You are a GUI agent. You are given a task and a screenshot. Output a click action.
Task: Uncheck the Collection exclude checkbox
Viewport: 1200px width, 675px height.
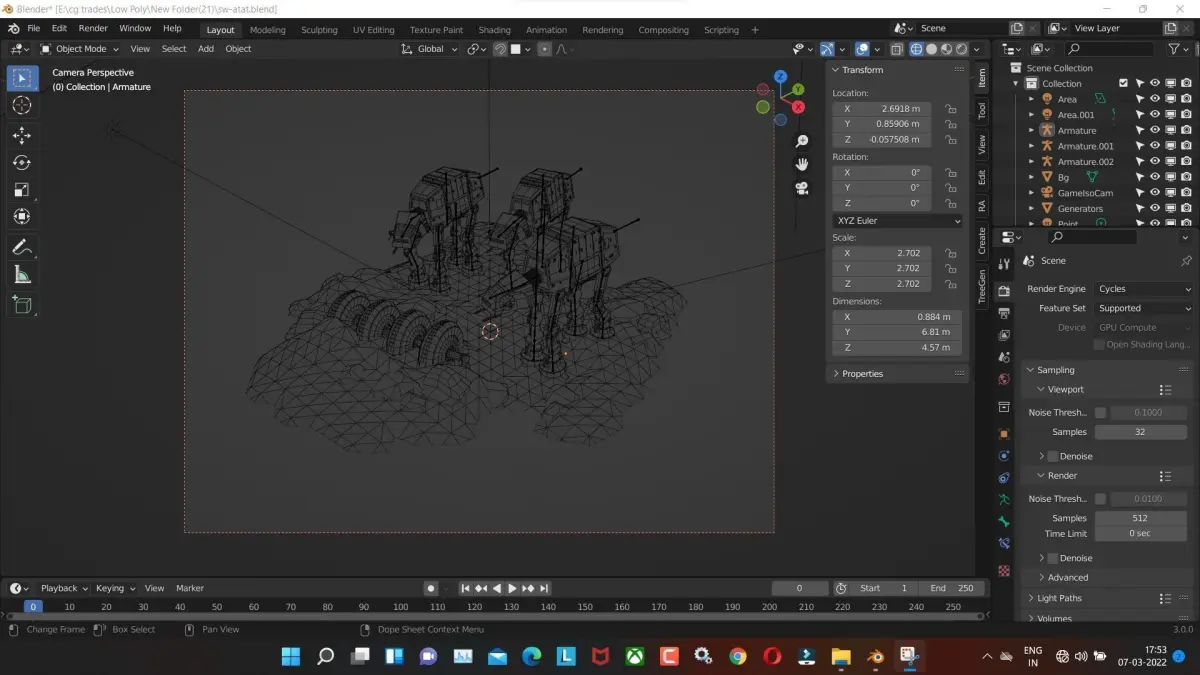(1124, 84)
